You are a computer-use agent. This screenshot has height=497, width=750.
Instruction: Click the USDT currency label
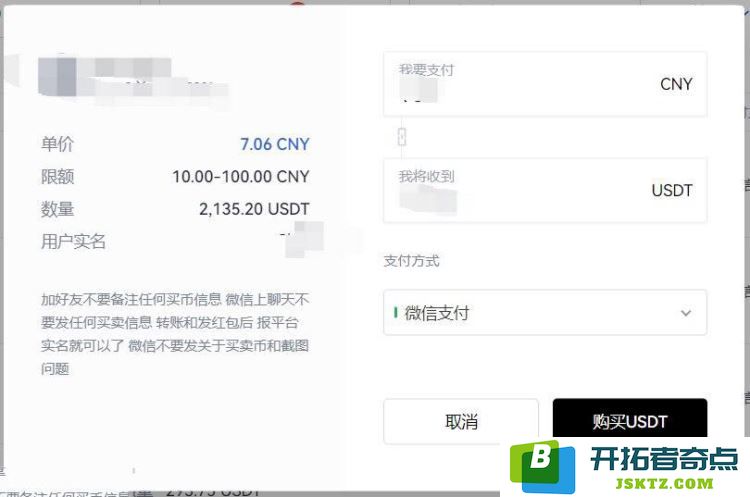[672, 190]
